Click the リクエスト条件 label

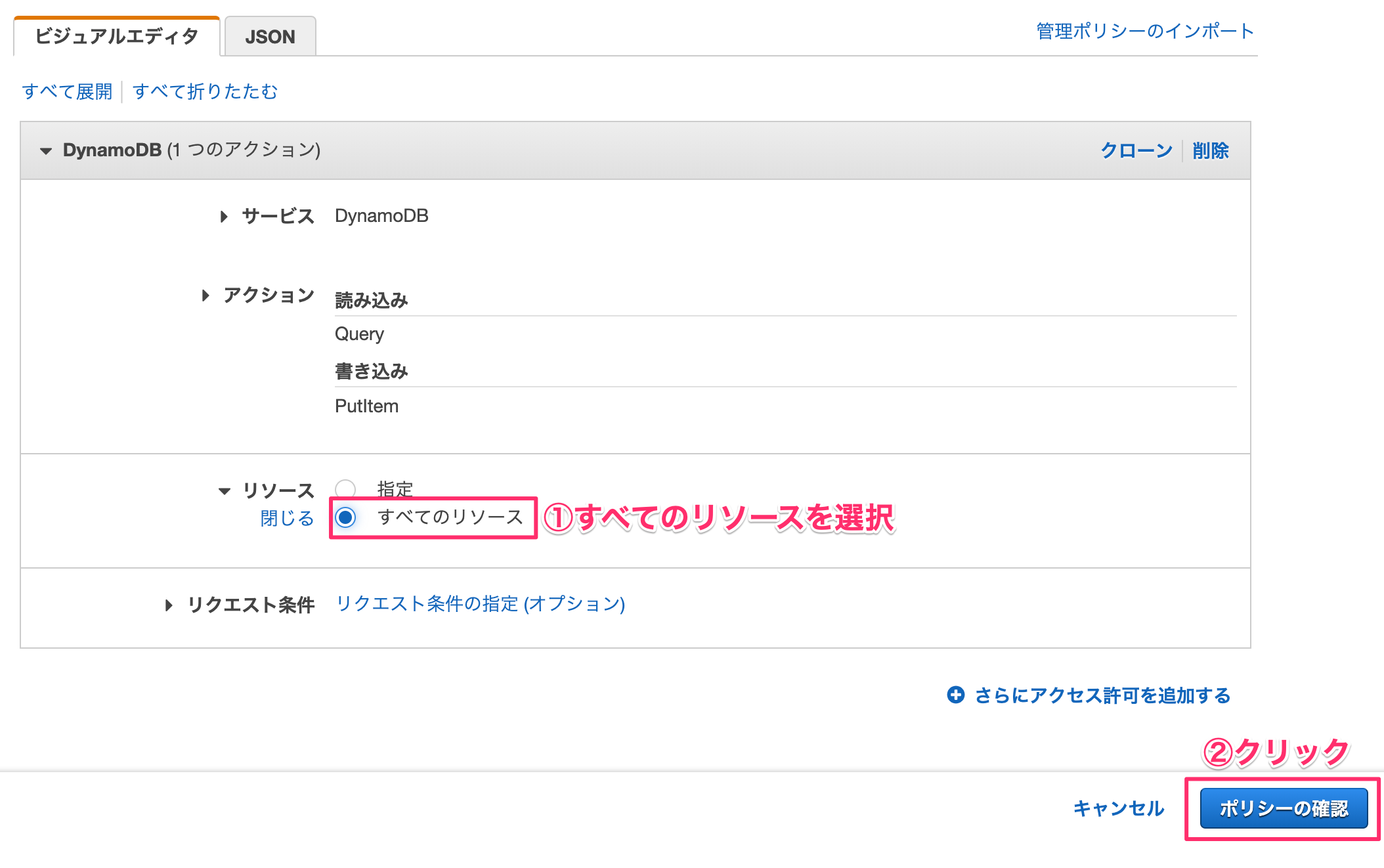click(251, 605)
